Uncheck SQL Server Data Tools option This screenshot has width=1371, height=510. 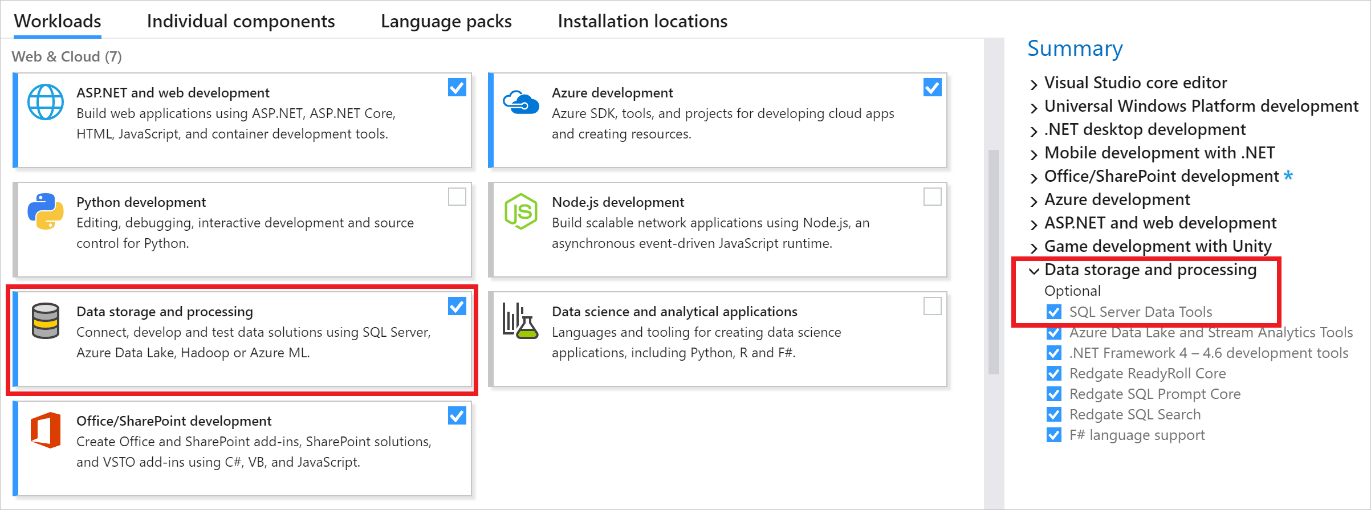pyautogui.click(x=1054, y=312)
